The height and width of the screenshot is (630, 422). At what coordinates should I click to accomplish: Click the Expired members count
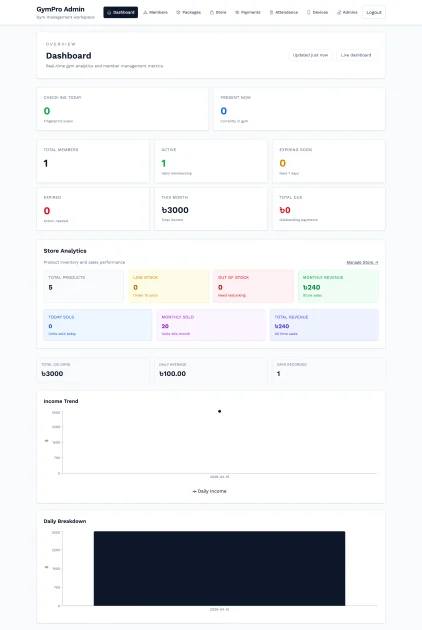47,211
